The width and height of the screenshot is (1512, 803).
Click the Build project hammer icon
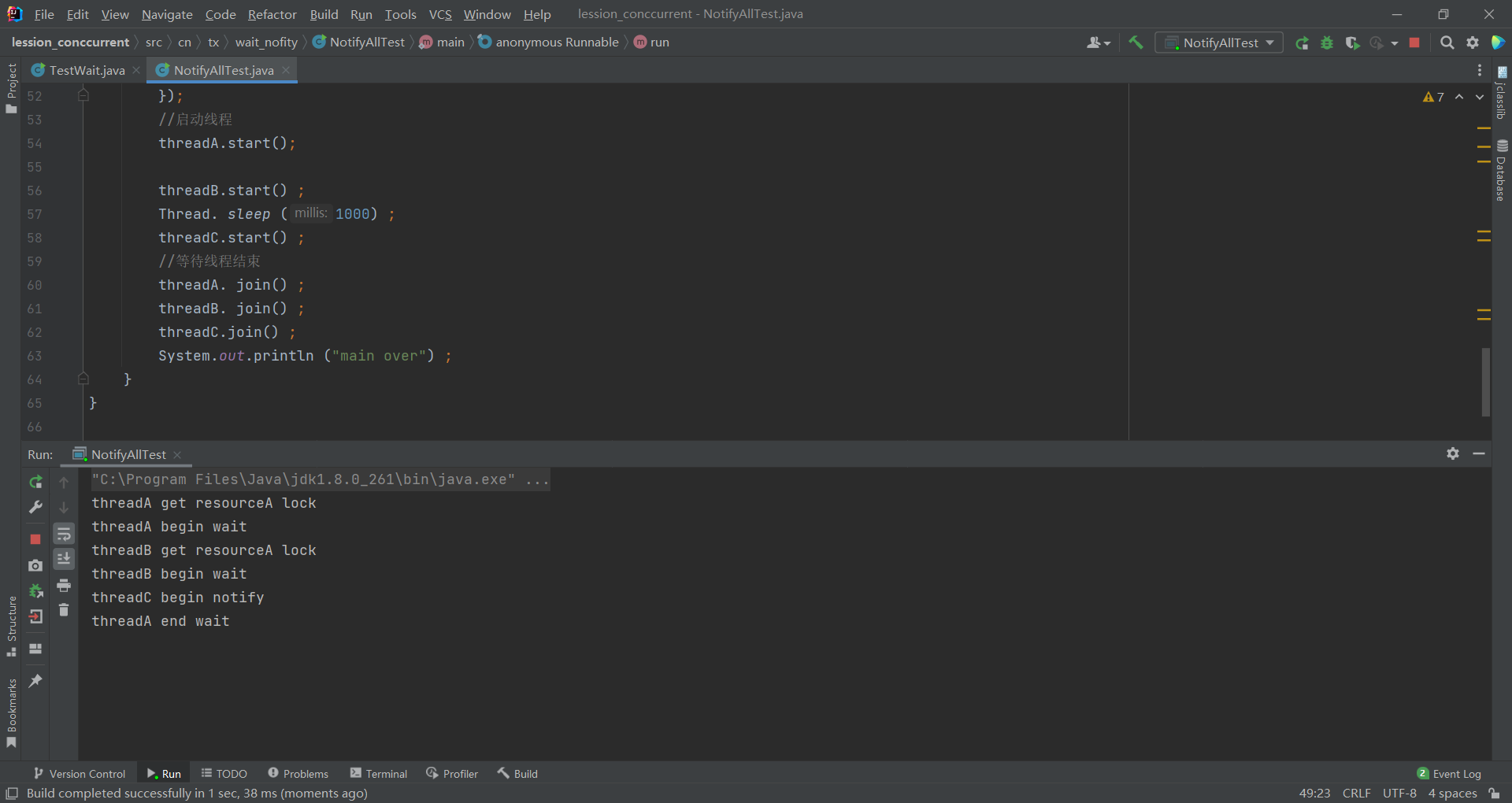pyautogui.click(x=1136, y=43)
